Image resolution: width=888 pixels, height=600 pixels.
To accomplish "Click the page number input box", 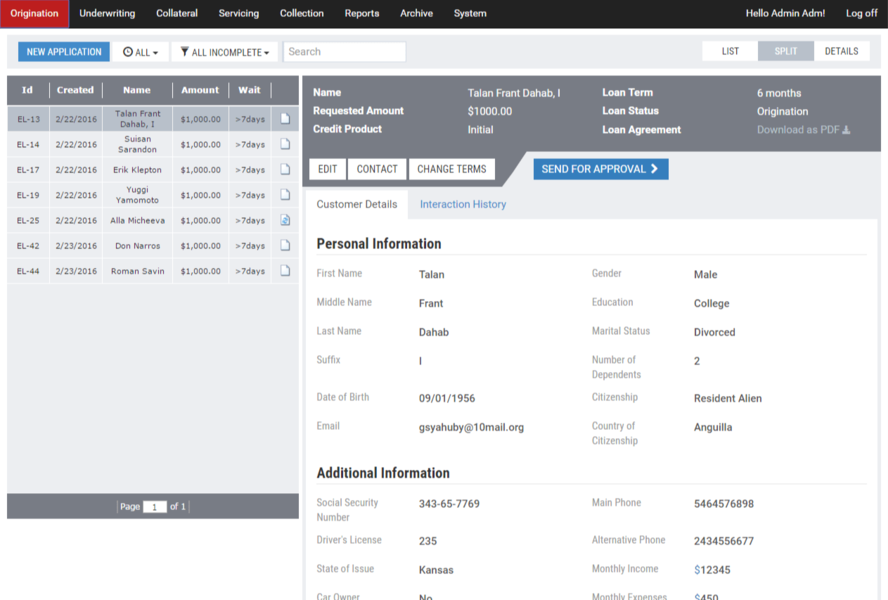I will [155, 507].
